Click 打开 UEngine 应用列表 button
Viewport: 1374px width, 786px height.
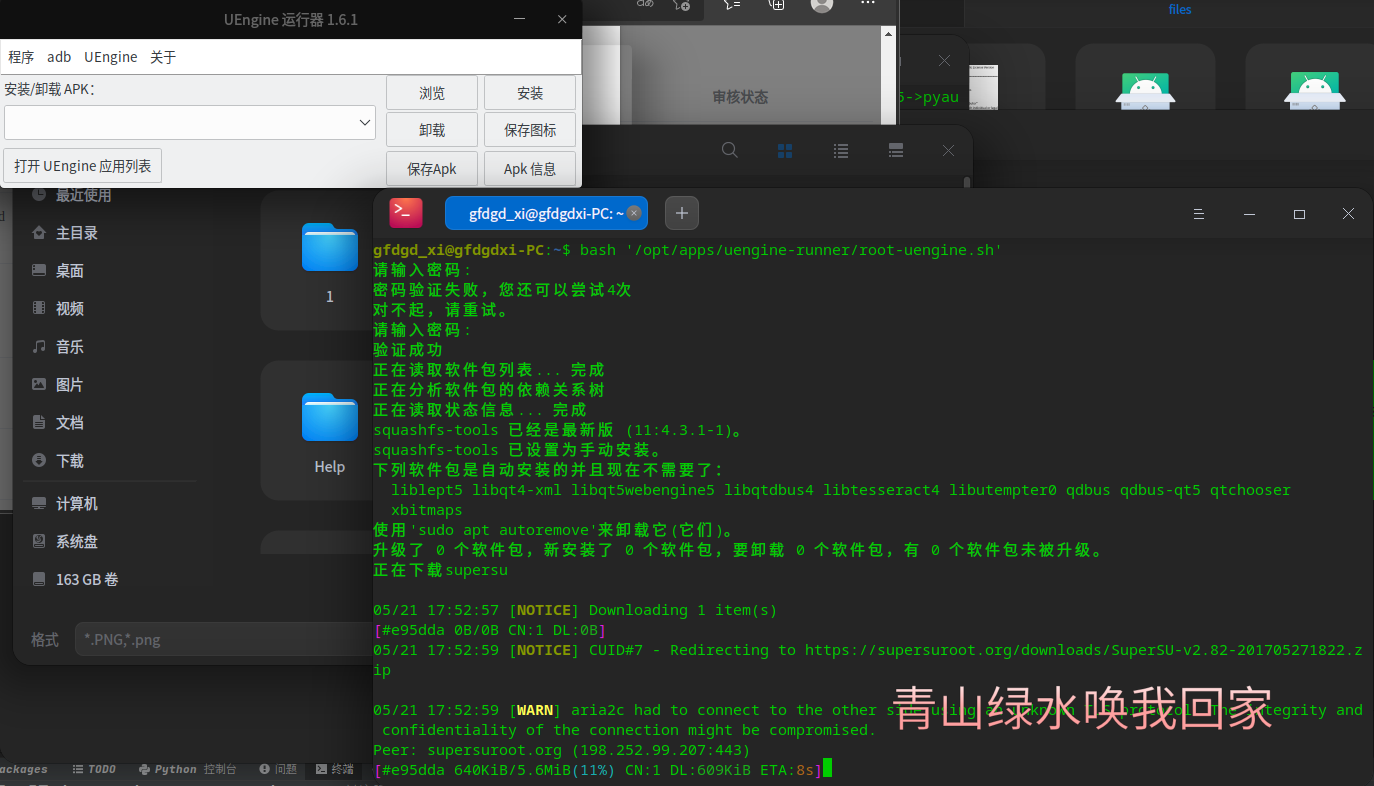[83, 166]
